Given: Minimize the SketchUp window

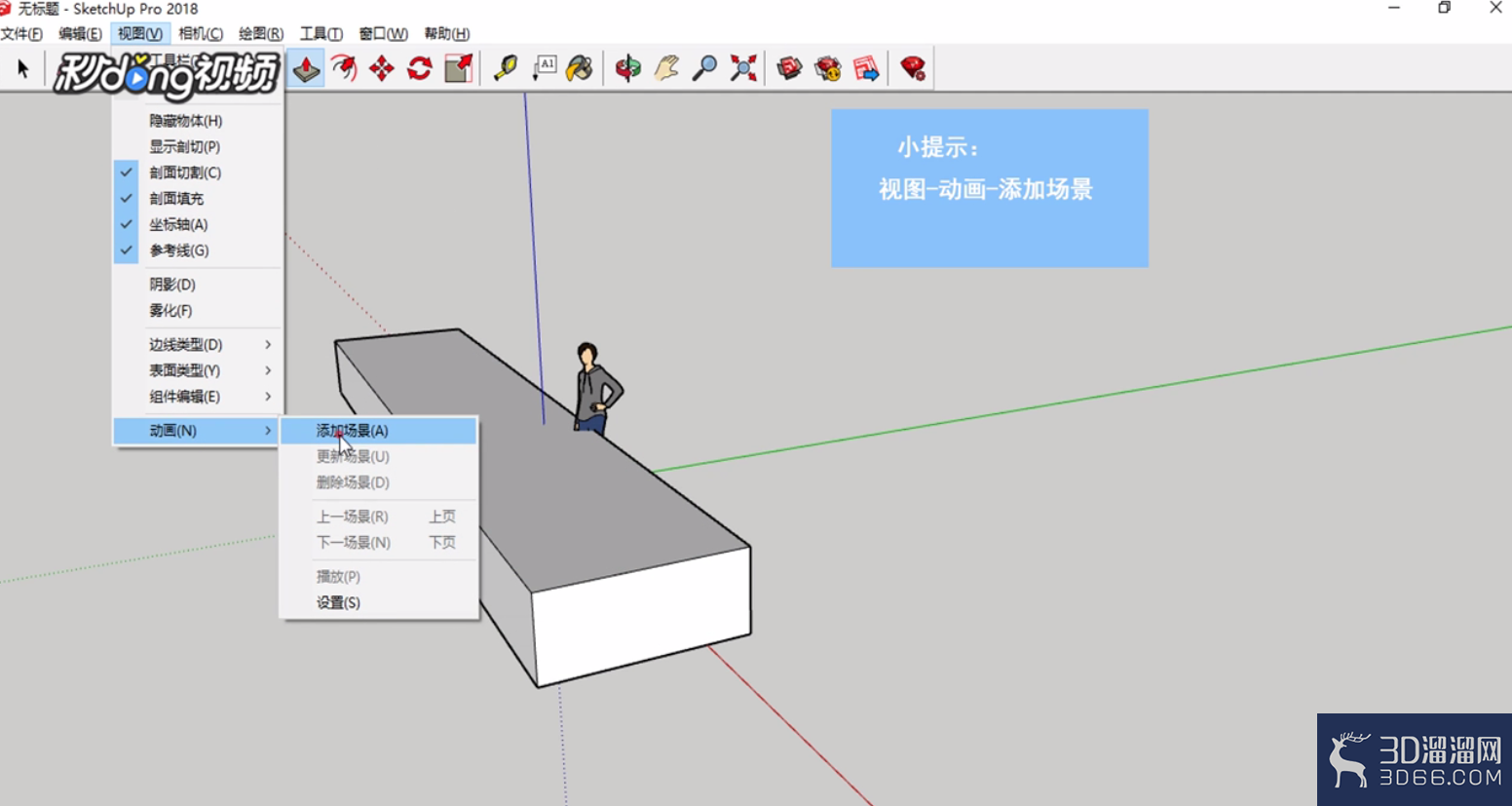Looking at the screenshot, I should (1394, 8).
